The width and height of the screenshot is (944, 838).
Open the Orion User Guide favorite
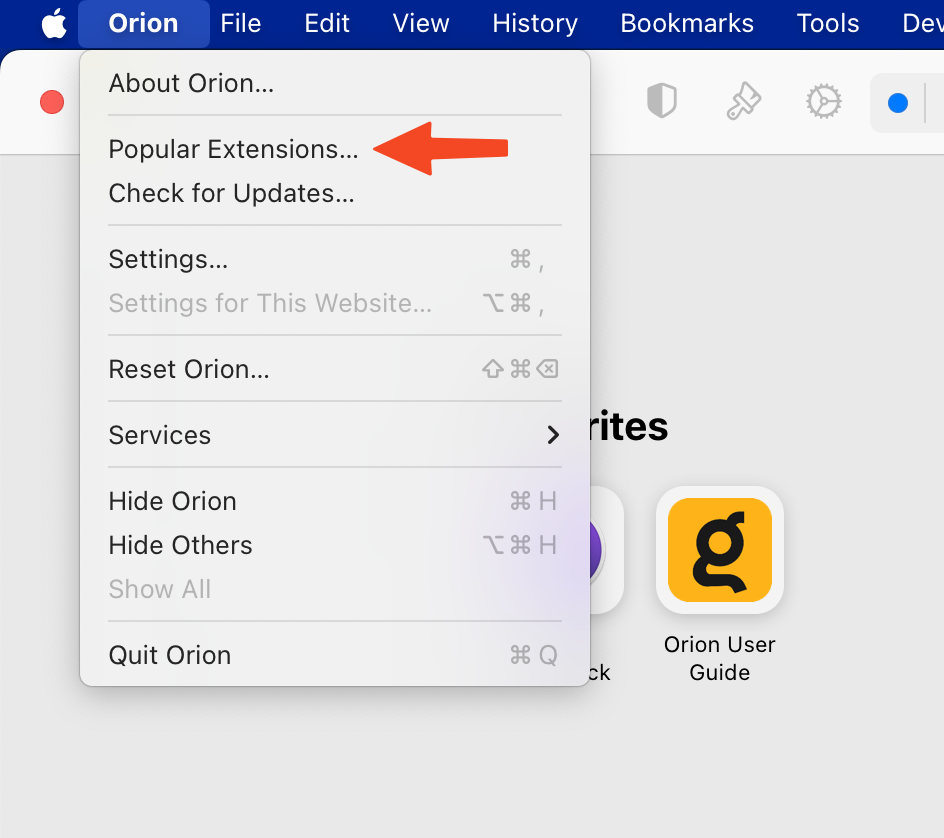coord(719,550)
